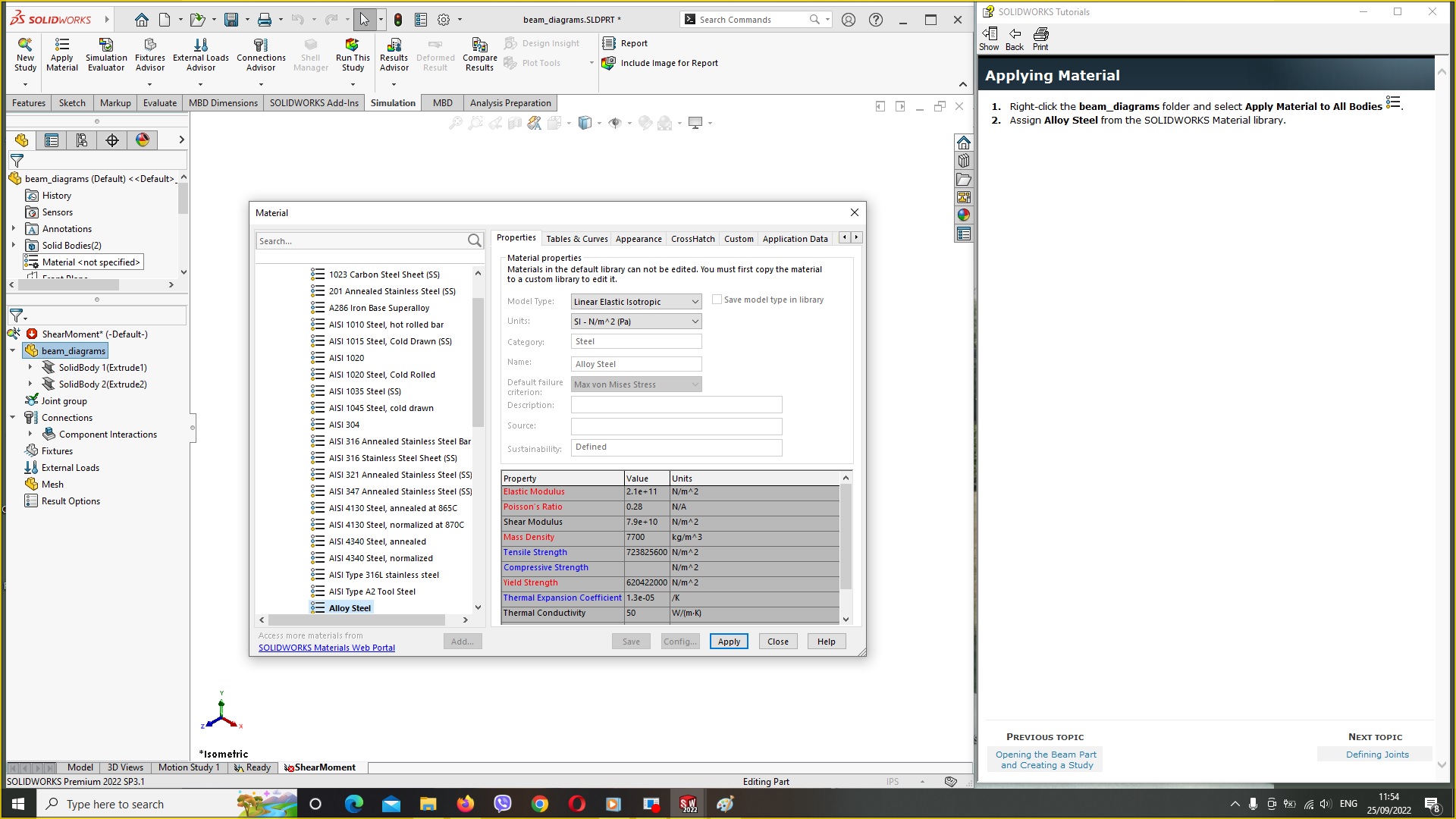Expand Annotations folder in feature tree
This screenshot has width=1456, height=819.
pyautogui.click(x=13, y=229)
